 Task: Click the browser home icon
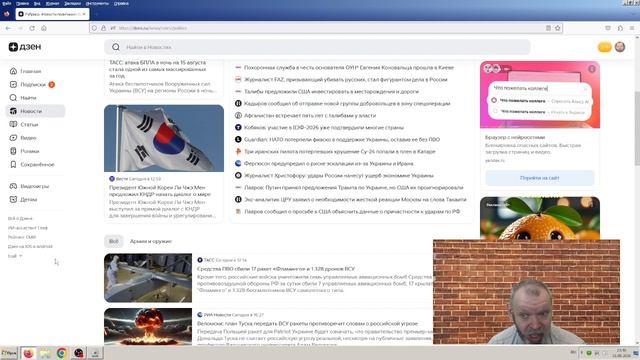(44, 28)
